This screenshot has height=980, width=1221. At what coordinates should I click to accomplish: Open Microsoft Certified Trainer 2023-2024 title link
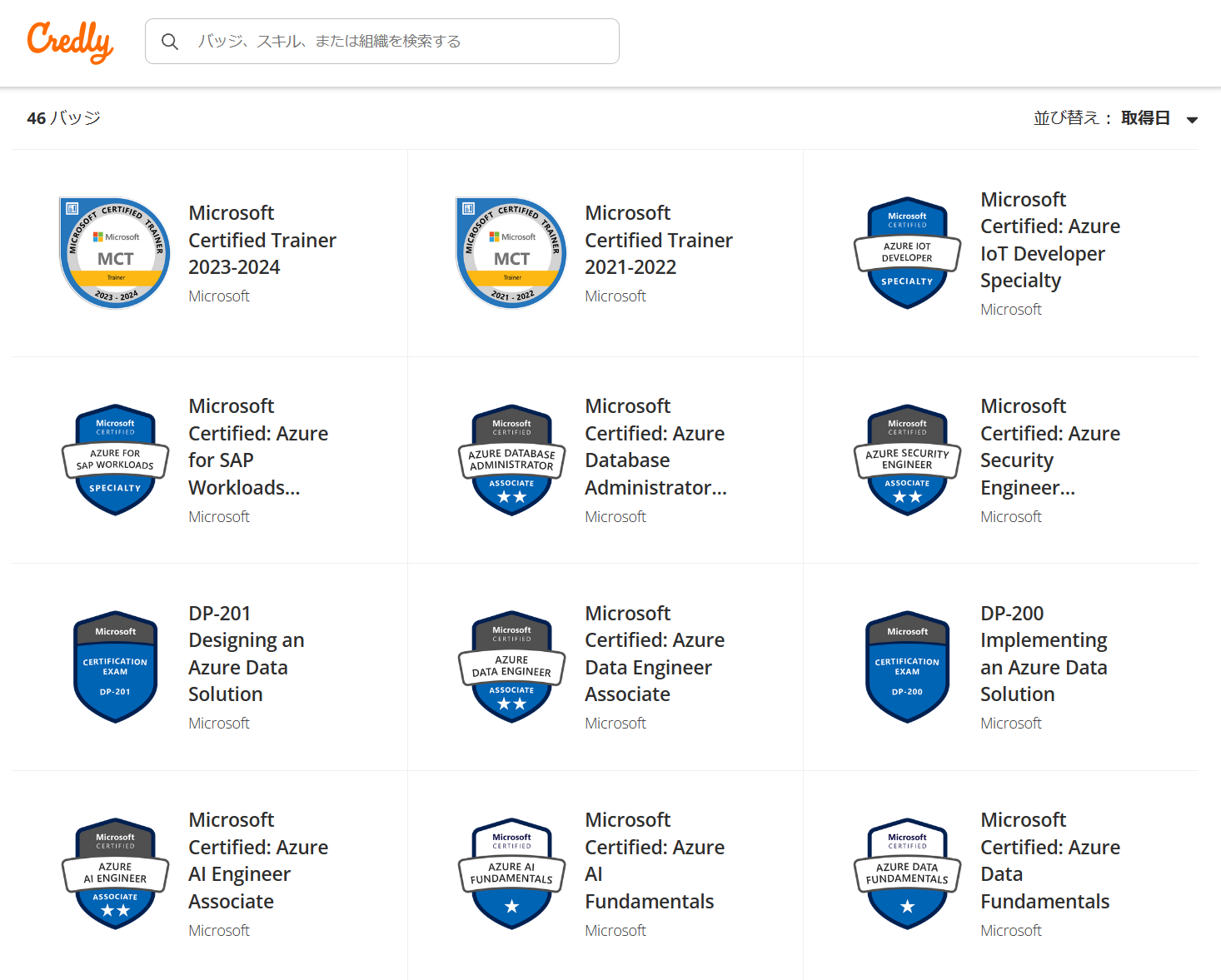click(262, 240)
